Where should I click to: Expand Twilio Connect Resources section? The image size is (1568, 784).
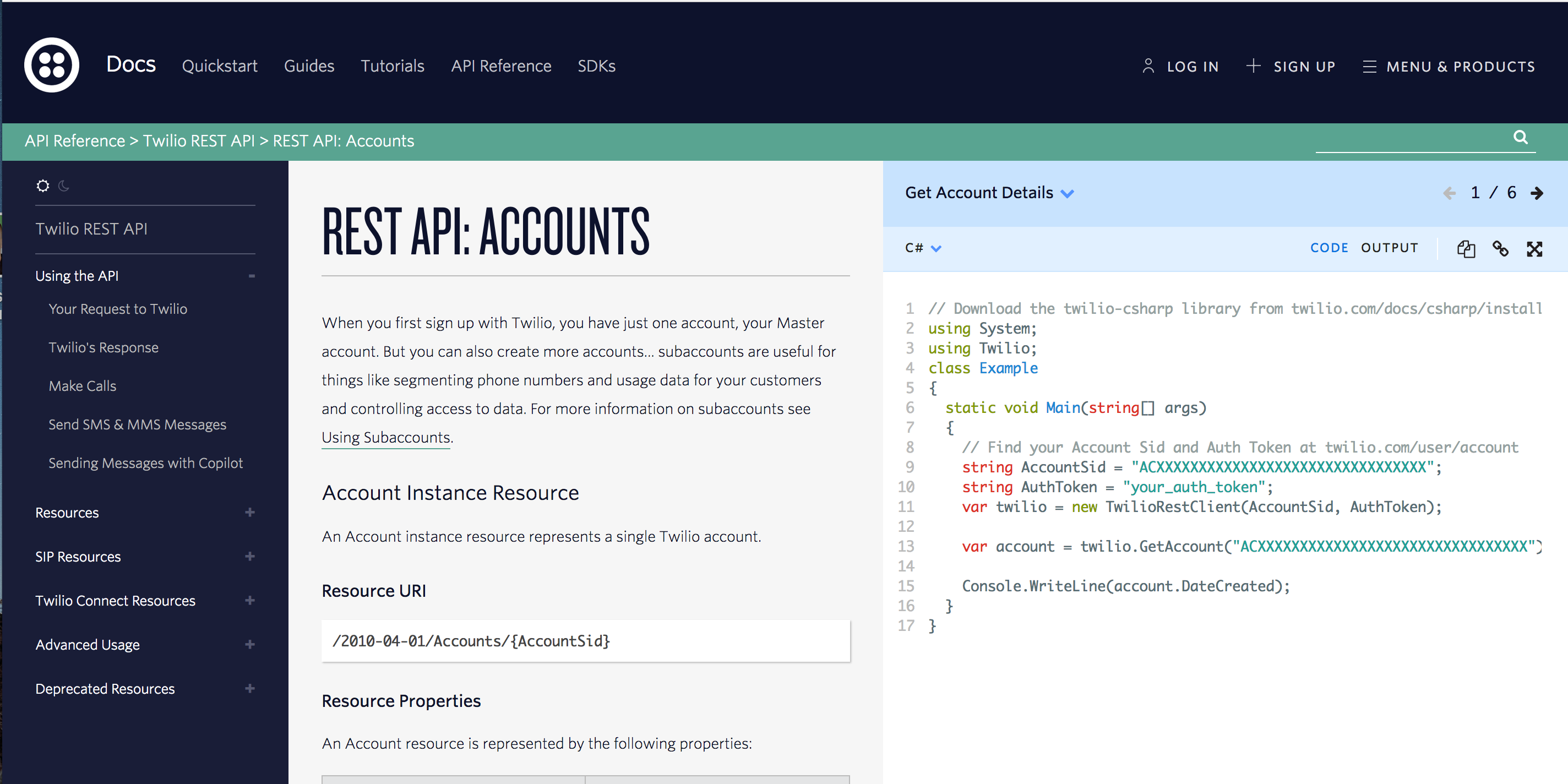point(249,600)
